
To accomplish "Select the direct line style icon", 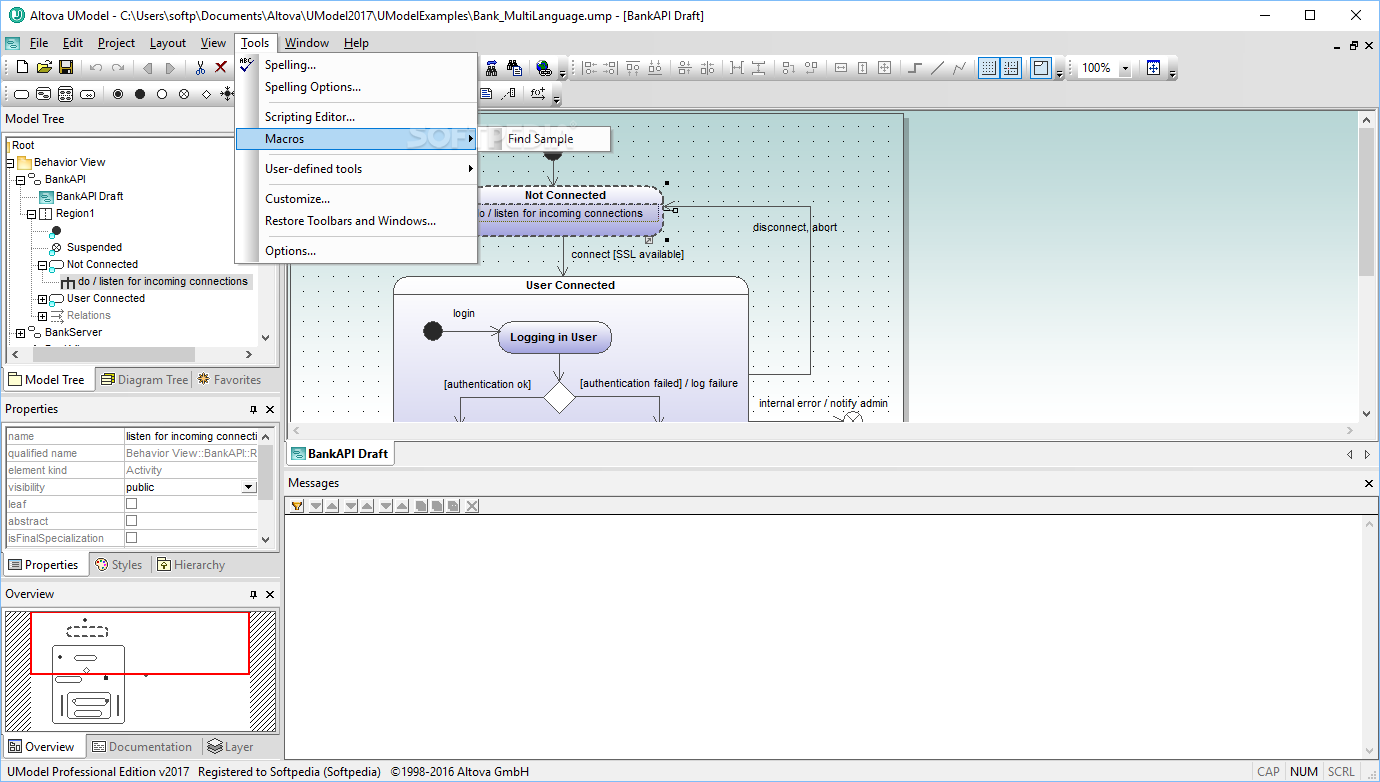I will click(x=937, y=67).
